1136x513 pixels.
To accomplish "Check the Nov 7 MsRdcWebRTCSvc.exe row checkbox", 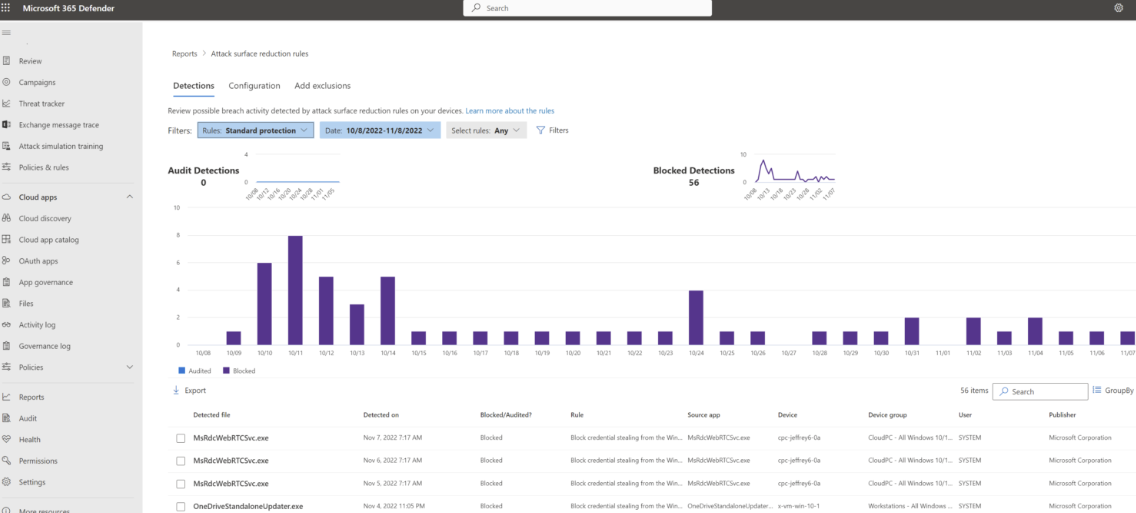I will 181,438.
